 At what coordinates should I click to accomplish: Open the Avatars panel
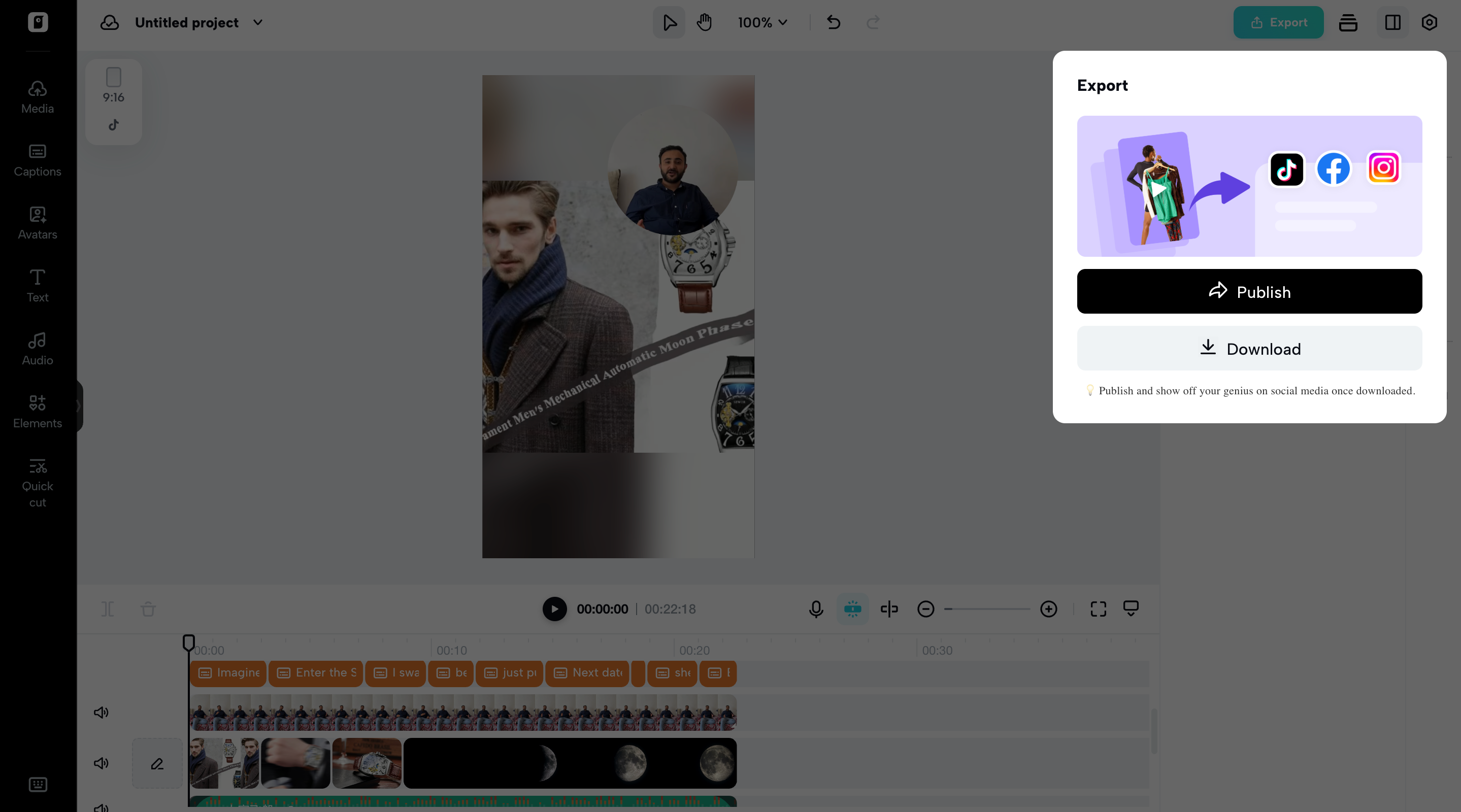coord(37,223)
